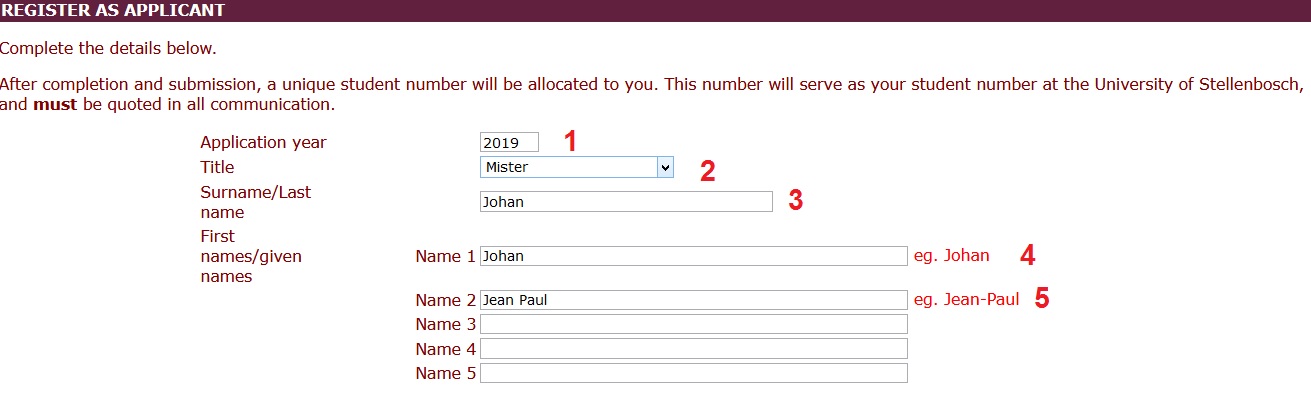This screenshot has height=402, width=1311.
Task: Focus the empty Name 5 text field
Action: pyautogui.click(x=693, y=373)
